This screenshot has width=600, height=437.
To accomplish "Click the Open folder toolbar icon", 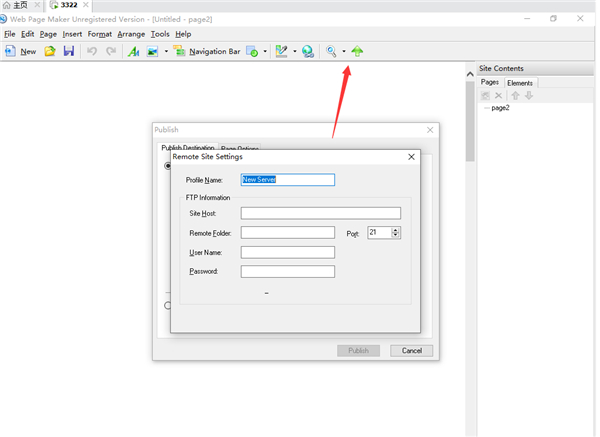I will click(50, 51).
